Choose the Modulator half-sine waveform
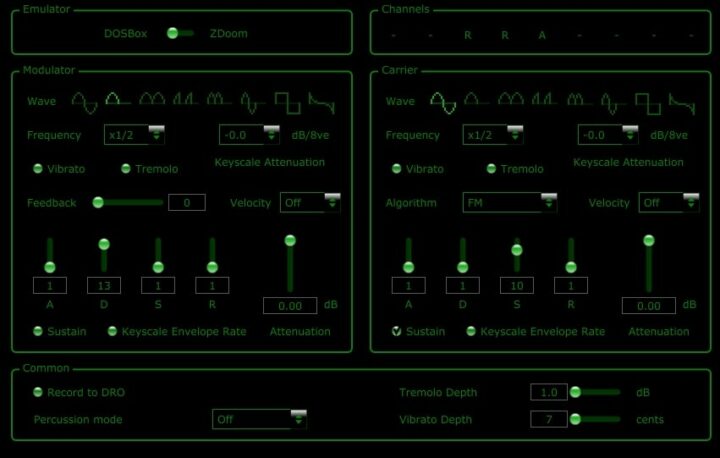This screenshot has width=720, height=458. click(118, 100)
